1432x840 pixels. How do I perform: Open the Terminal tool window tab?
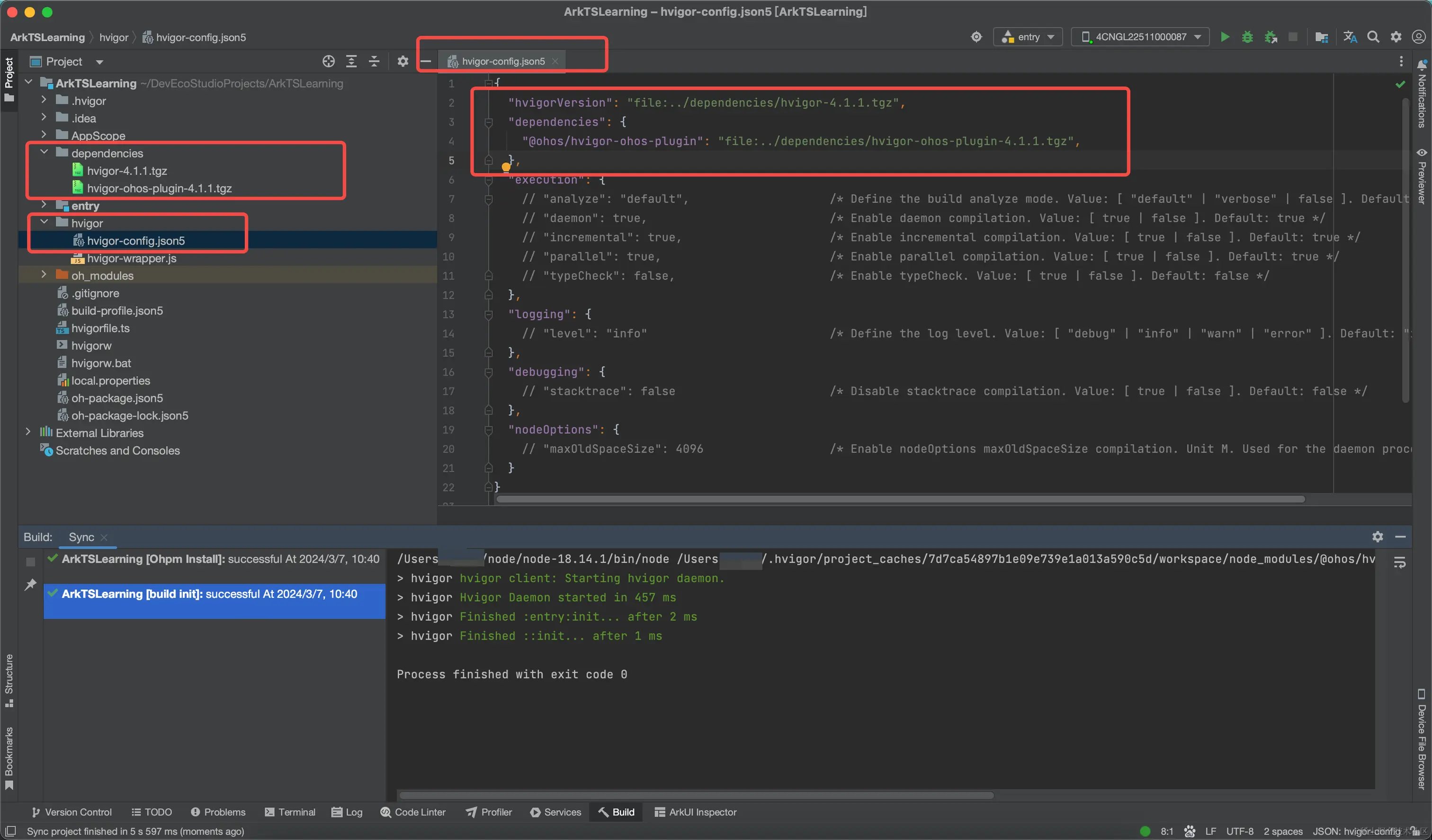[290, 812]
